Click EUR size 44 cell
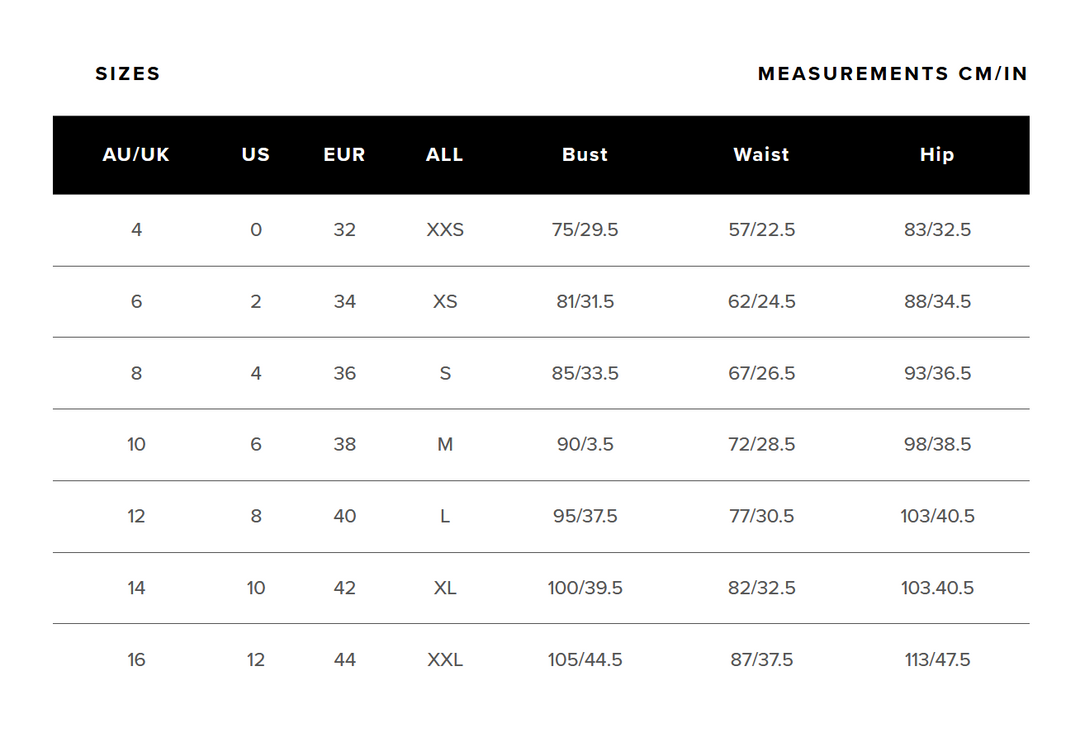The height and width of the screenshot is (742, 1080). (344, 660)
